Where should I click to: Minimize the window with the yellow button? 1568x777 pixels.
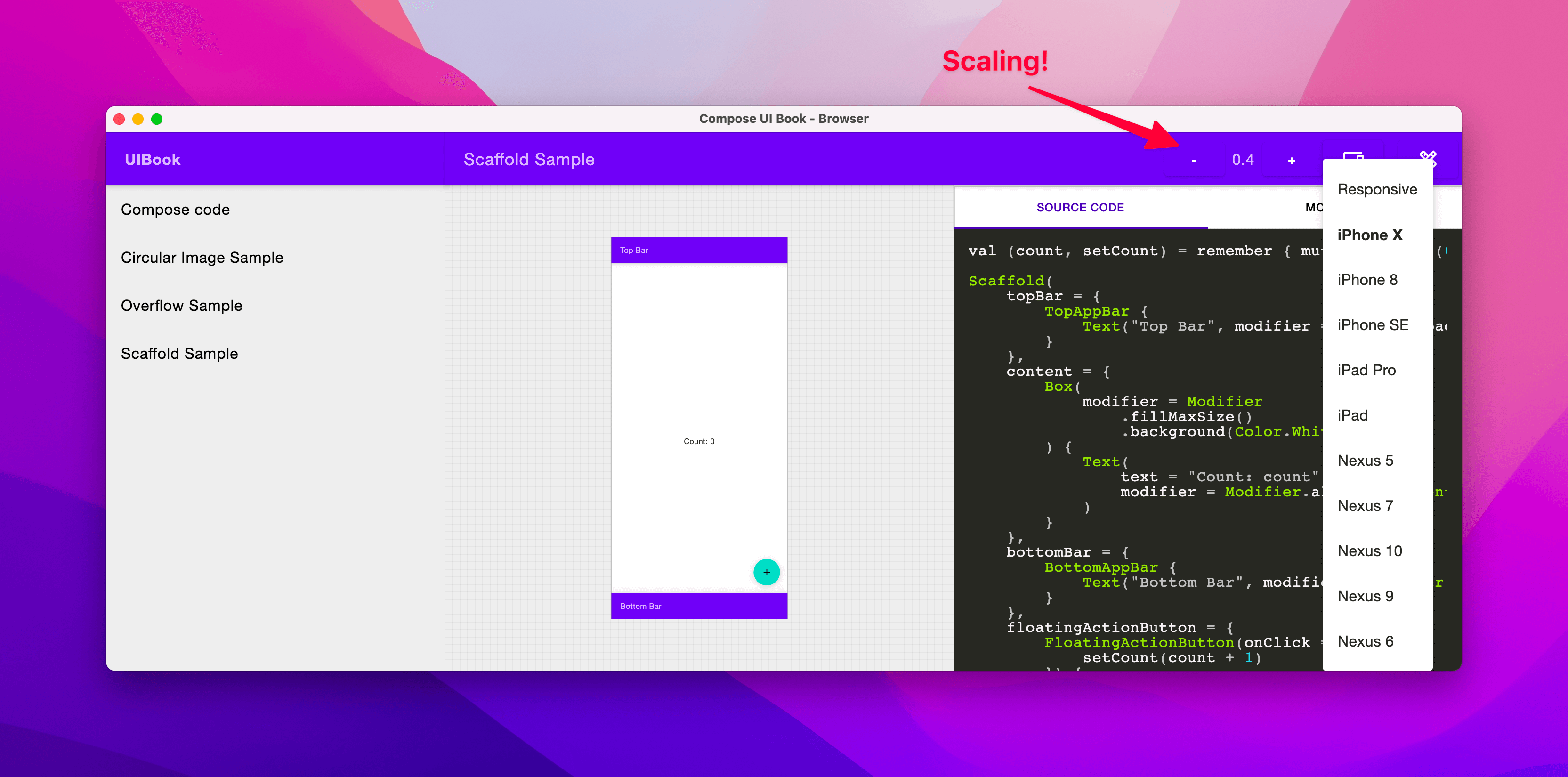[138, 119]
